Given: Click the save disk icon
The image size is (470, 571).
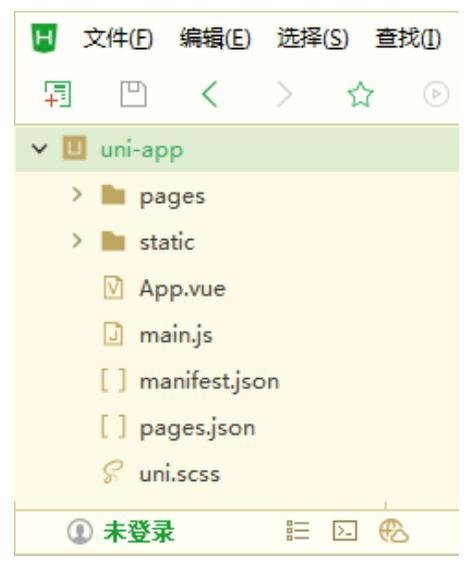Looking at the screenshot, I should (133, 94).
